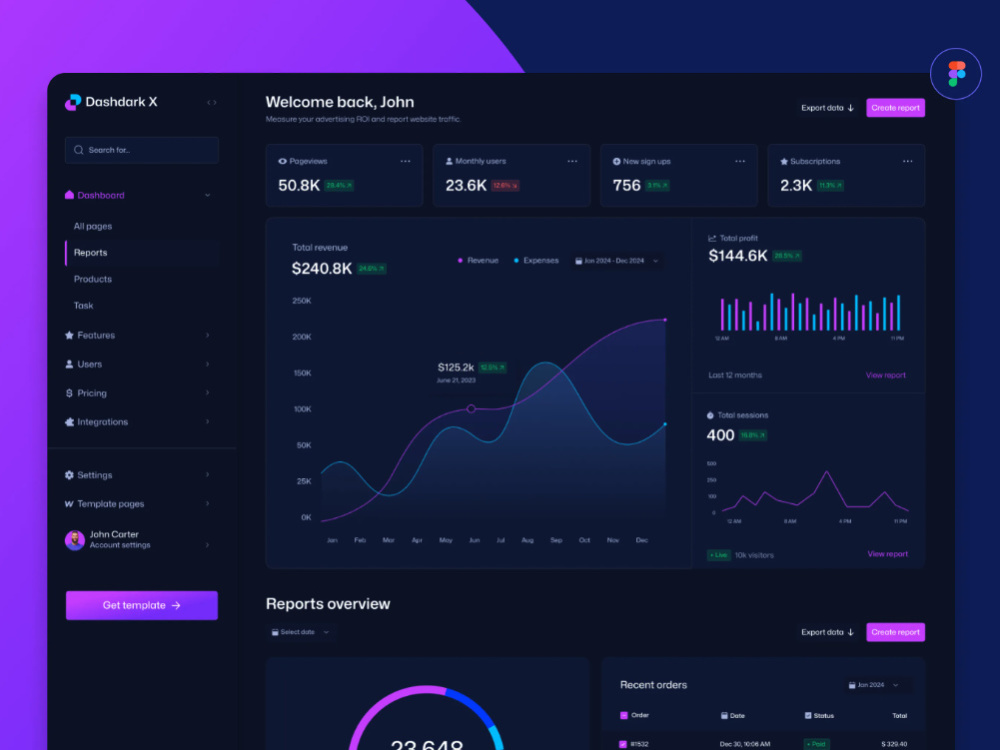Click Create report in Reports overview
This screenshot has width=1000, height=750.
click(x=895, y=632)
